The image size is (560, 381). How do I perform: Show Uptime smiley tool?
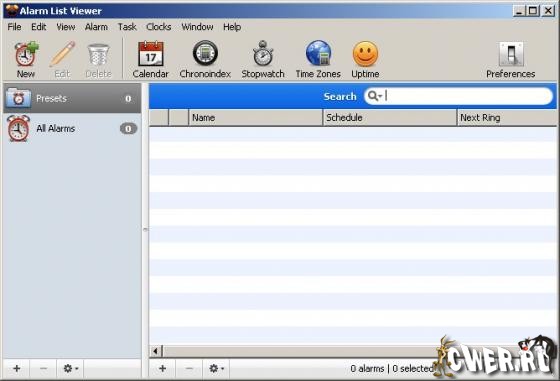coord(365,59)
